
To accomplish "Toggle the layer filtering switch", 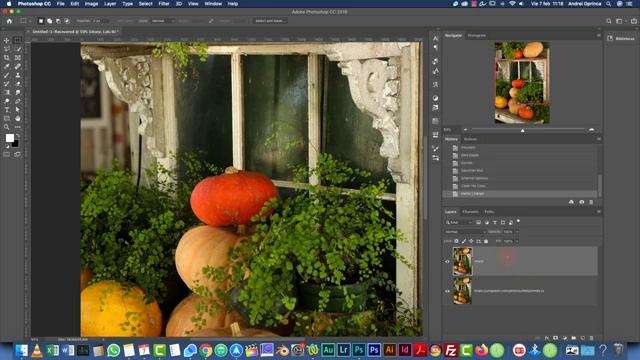I will point(518,221).
